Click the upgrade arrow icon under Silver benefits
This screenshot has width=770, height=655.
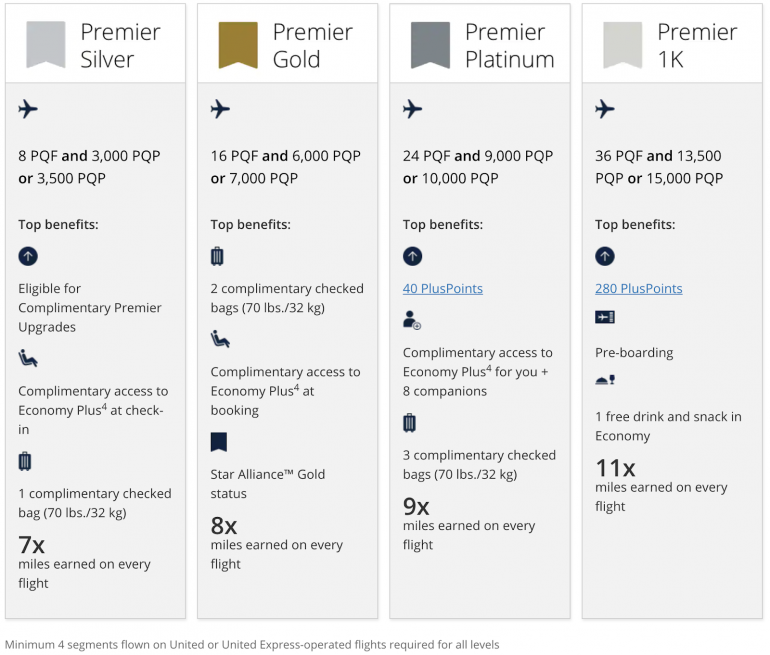tap(28, 257)
